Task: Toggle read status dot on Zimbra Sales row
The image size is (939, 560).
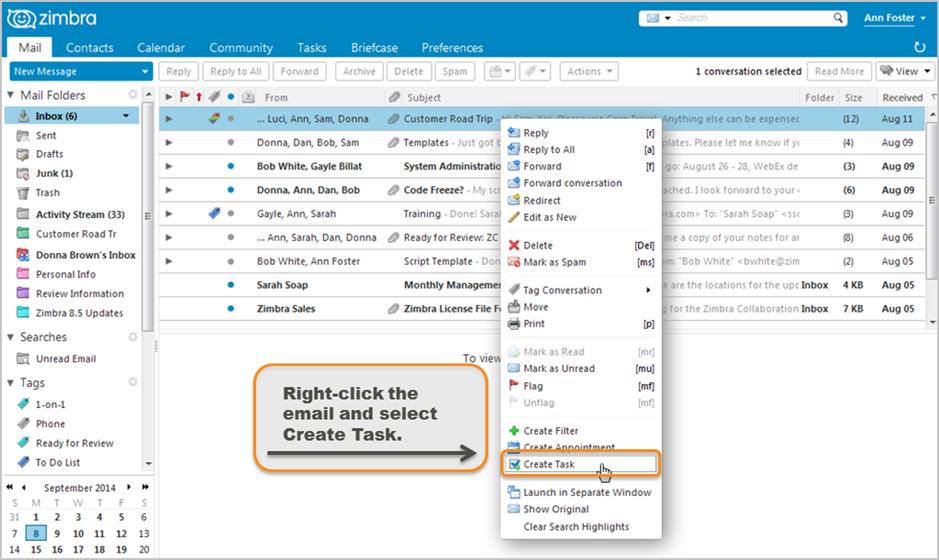Action: (231, 308)
